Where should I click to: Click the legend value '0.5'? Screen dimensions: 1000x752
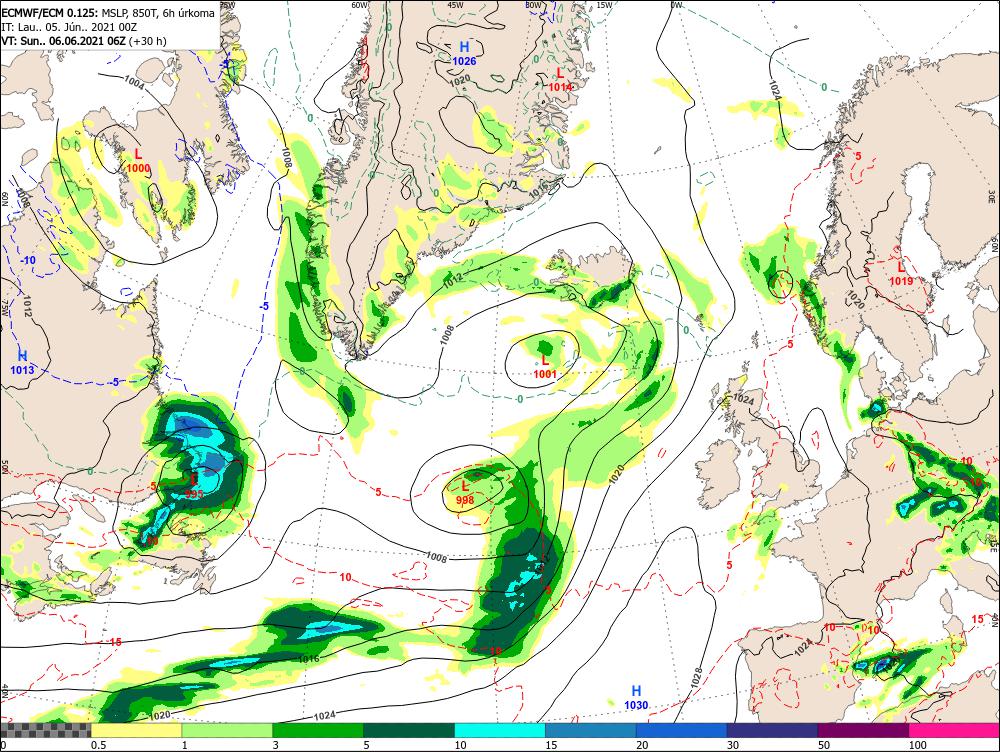pos(98,745)
